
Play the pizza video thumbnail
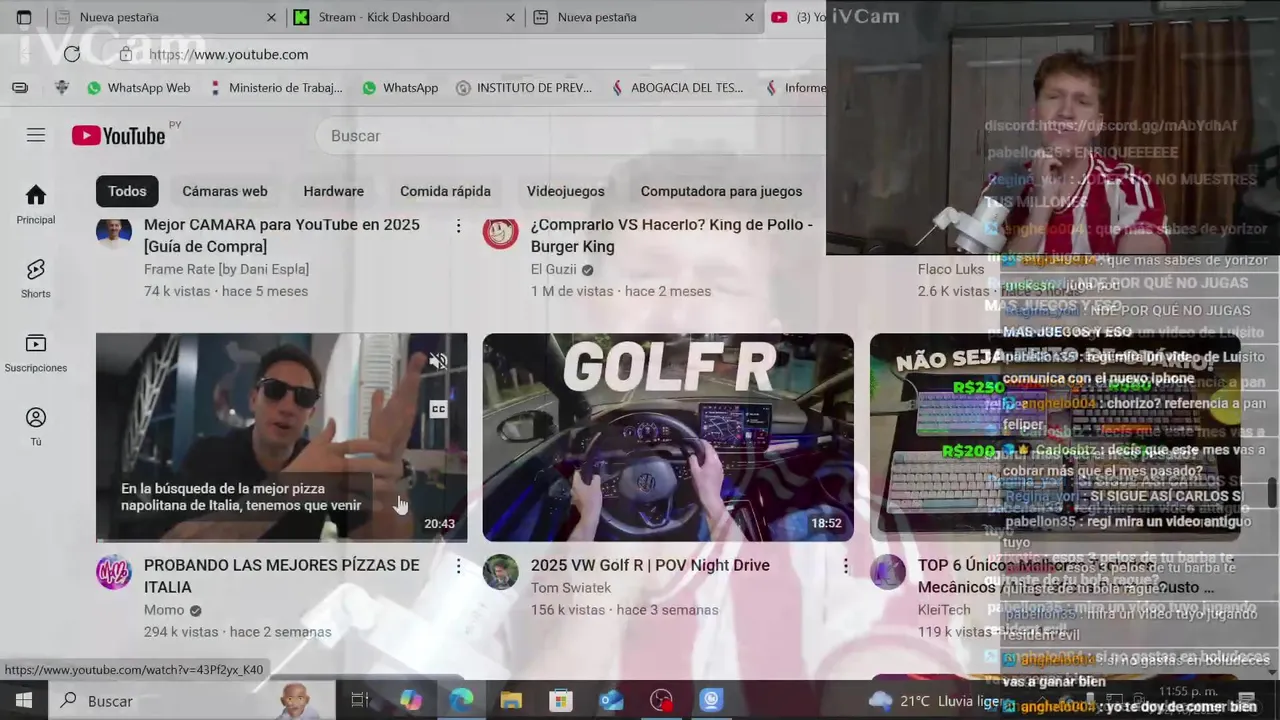(281, 437)
